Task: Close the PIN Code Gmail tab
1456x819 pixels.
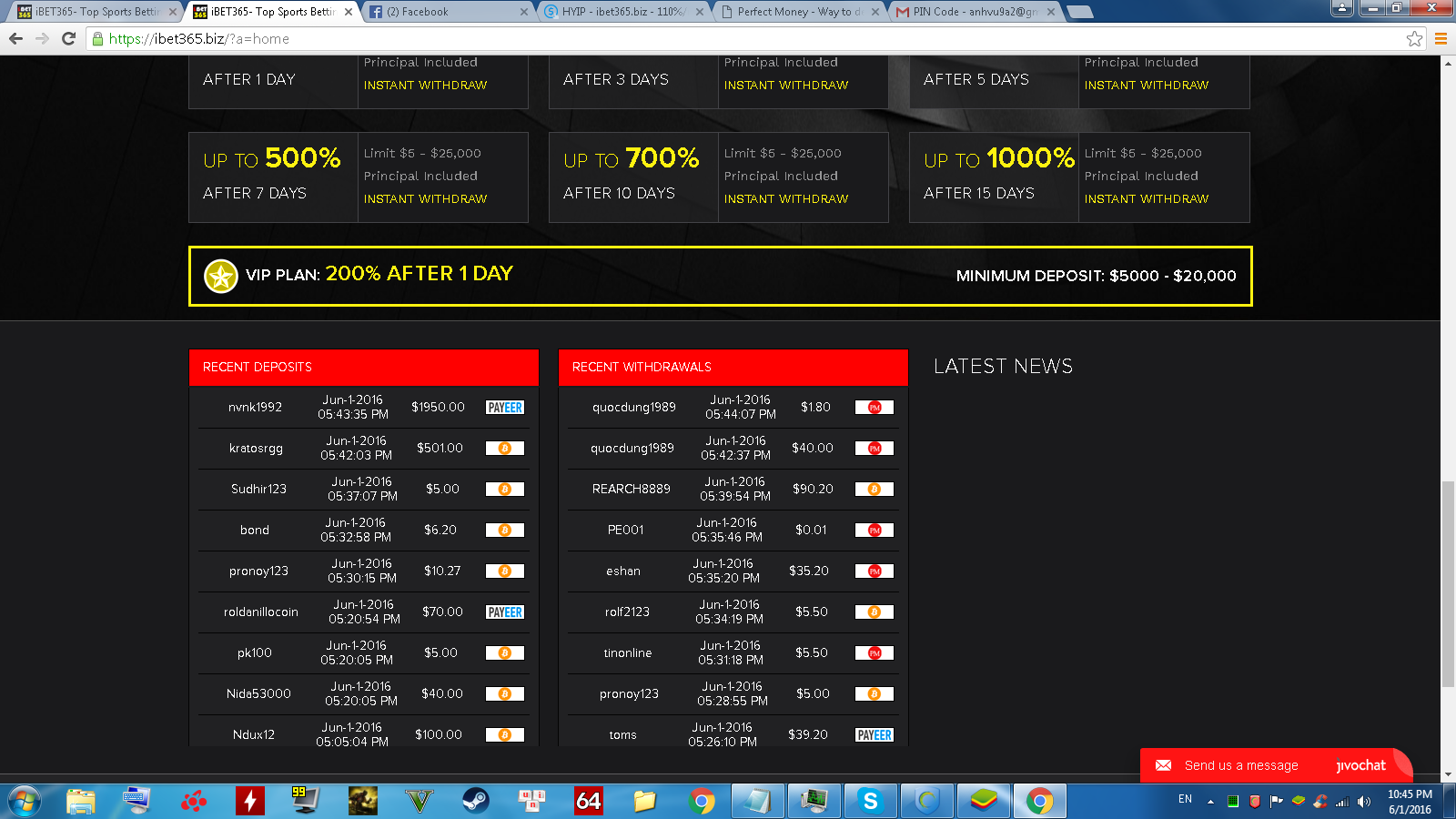Action: 1051,12
